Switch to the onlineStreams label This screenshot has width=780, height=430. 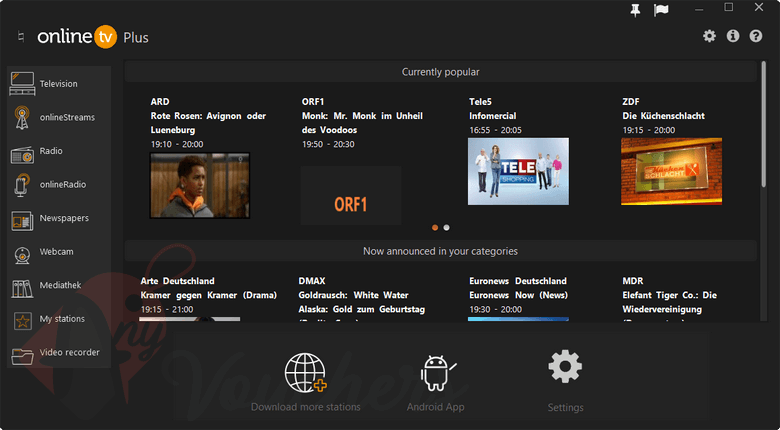coord(67,117)
